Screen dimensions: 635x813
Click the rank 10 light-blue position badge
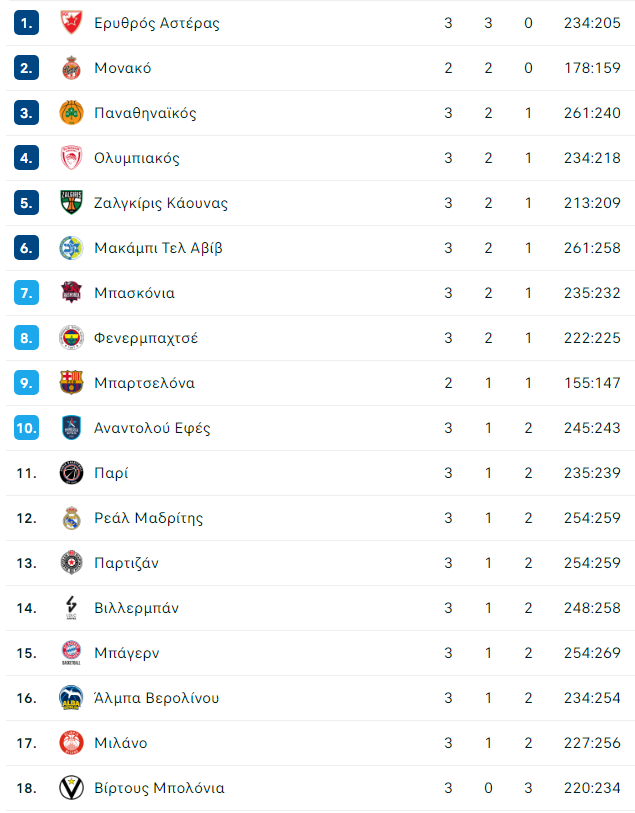(x=26, y=428)
